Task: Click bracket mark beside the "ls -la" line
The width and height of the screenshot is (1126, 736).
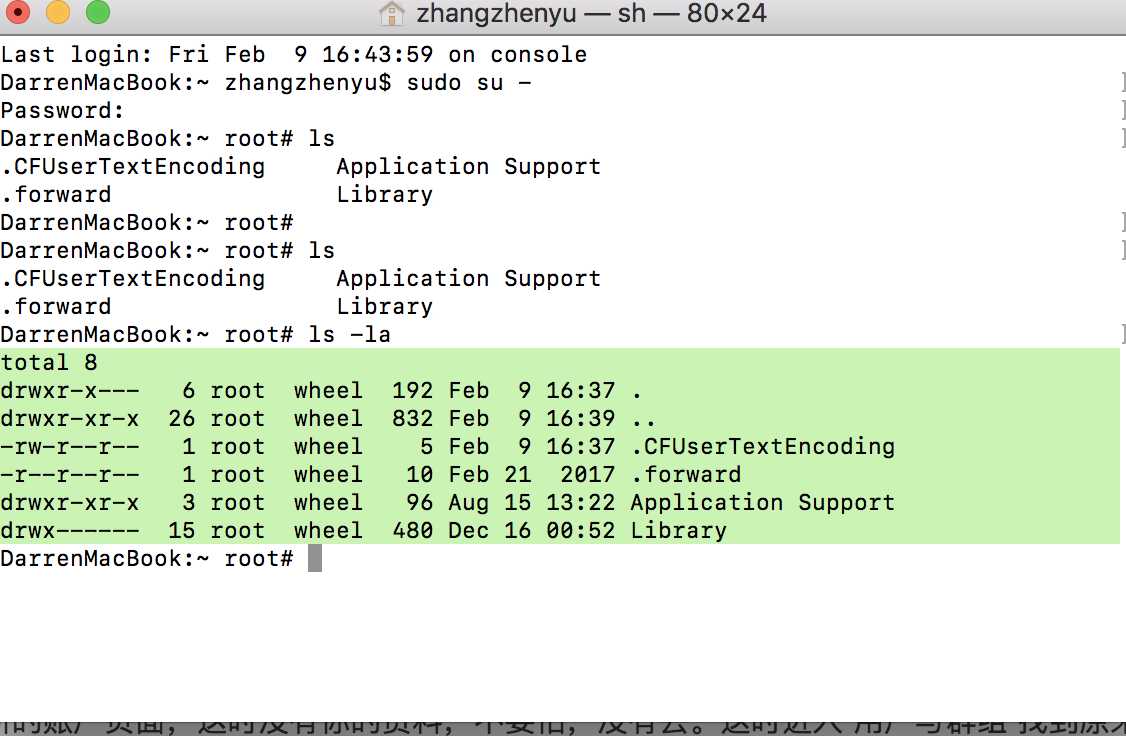Action: pyautogui.click(x=1121, y=334)
